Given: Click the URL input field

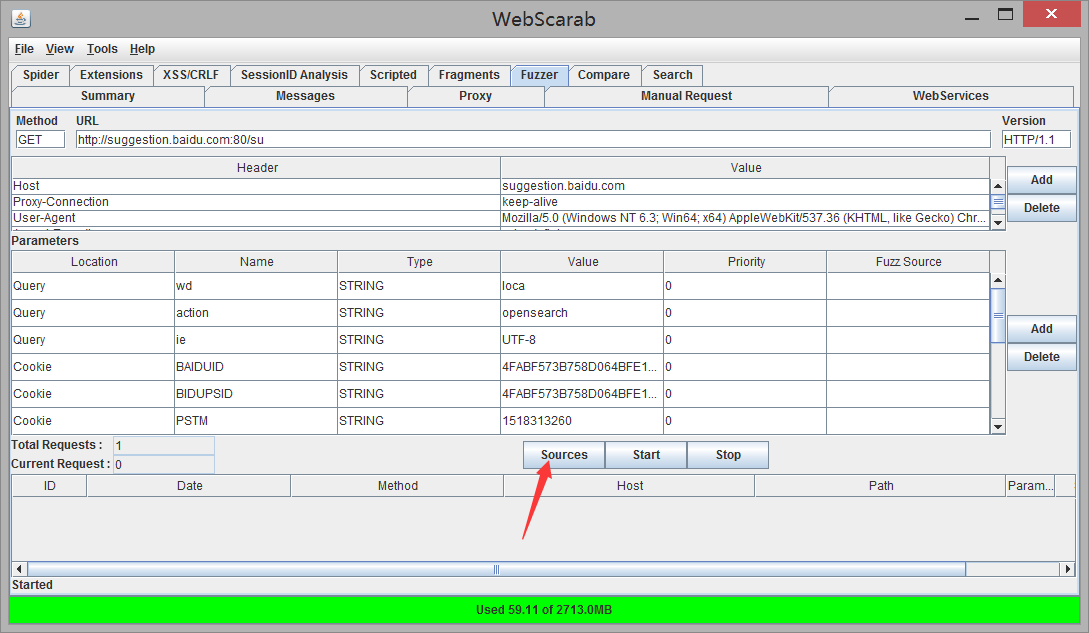Looking at the screenshot, I should [533, 140].
